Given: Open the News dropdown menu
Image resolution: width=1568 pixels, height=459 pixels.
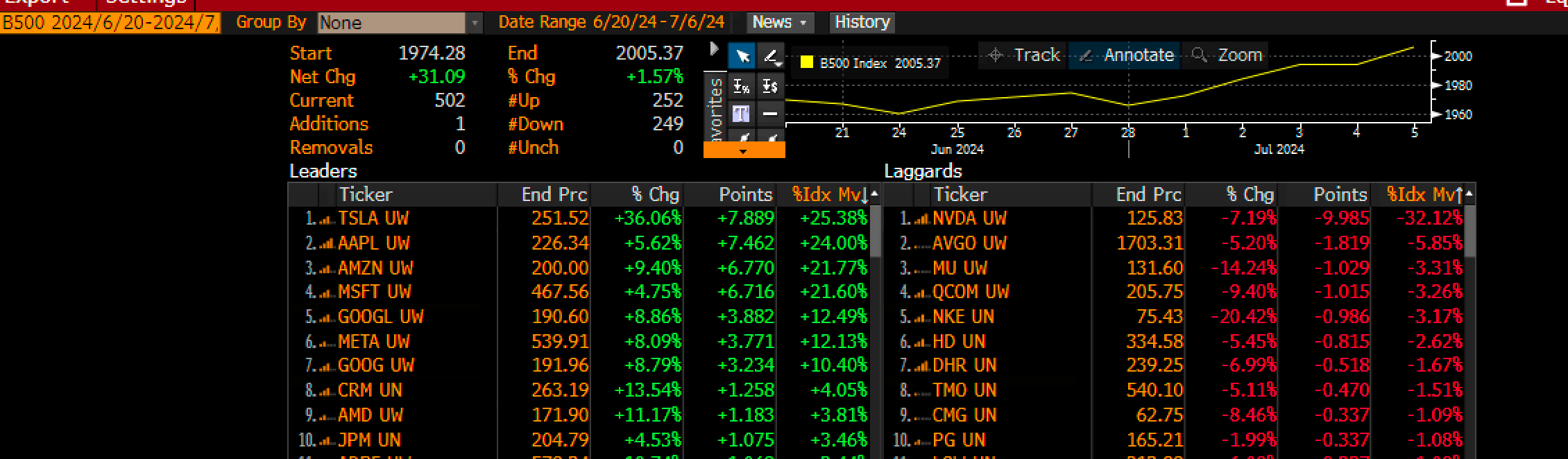Looking at the screenshot, I should [780, 22].
